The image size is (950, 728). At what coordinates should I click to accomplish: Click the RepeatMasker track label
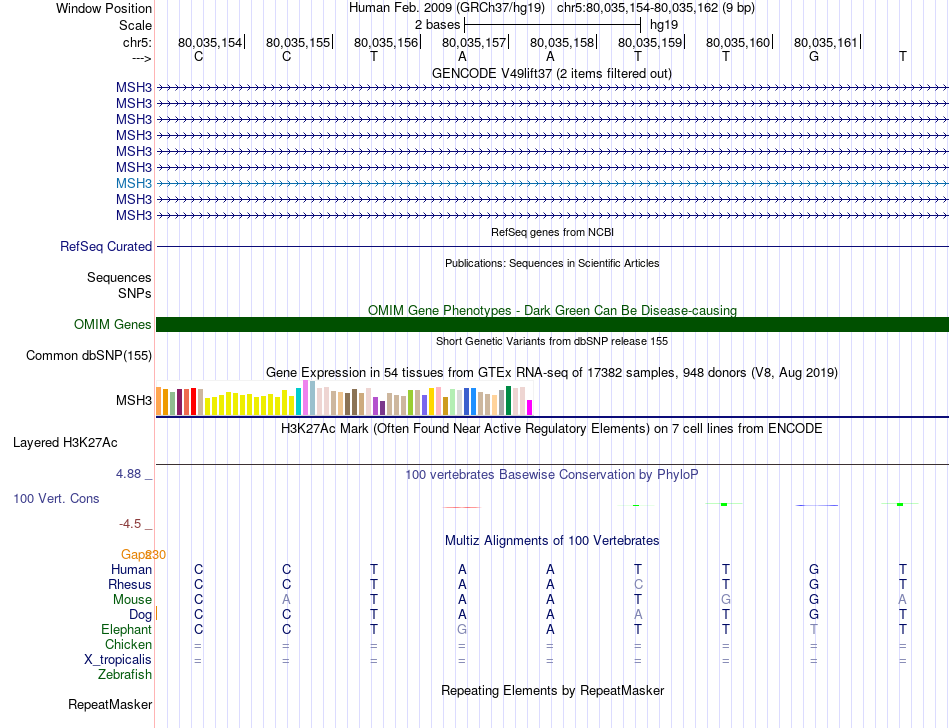(x=110, y=705)
